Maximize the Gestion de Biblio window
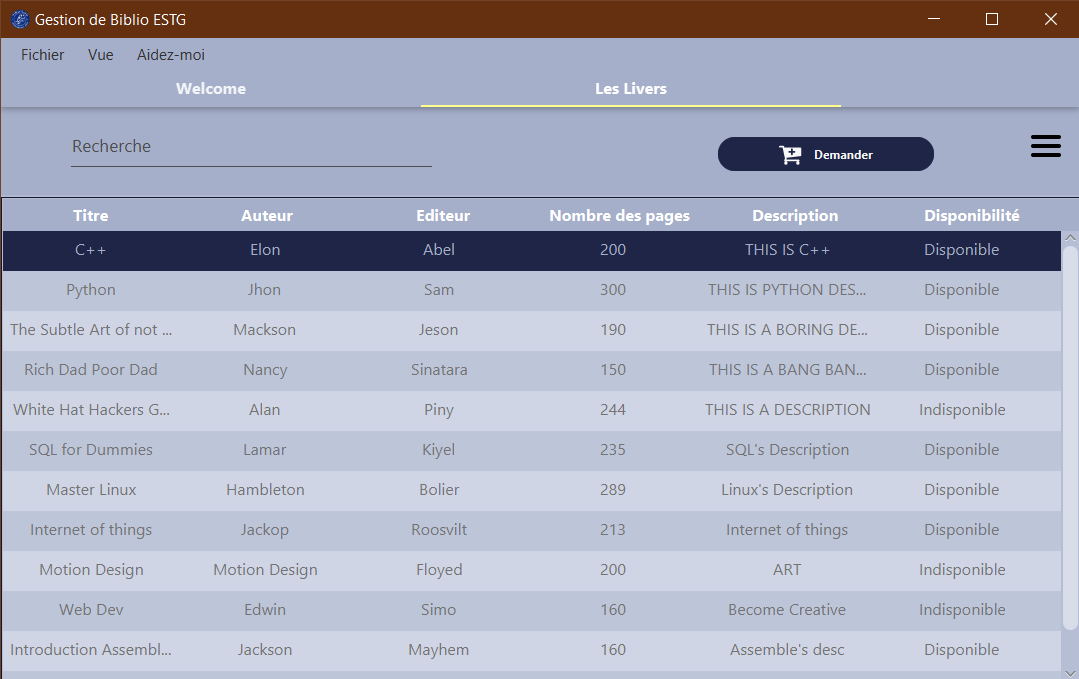Screen dimensions: 1079x679 (x=992, y=19)
